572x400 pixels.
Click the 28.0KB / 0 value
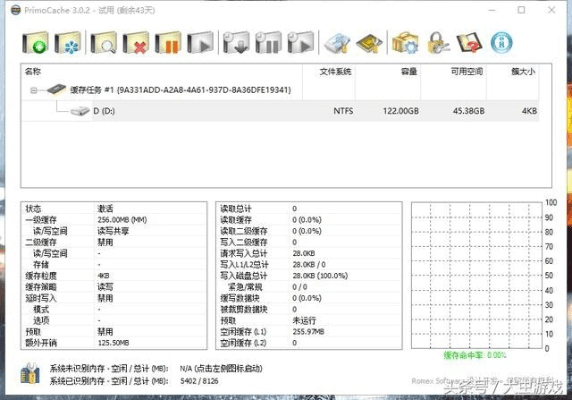[x=309, y=264]
